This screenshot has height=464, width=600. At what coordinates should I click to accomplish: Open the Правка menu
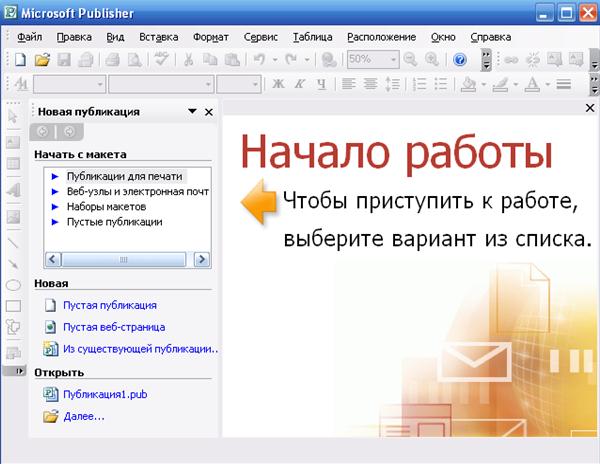74,37
